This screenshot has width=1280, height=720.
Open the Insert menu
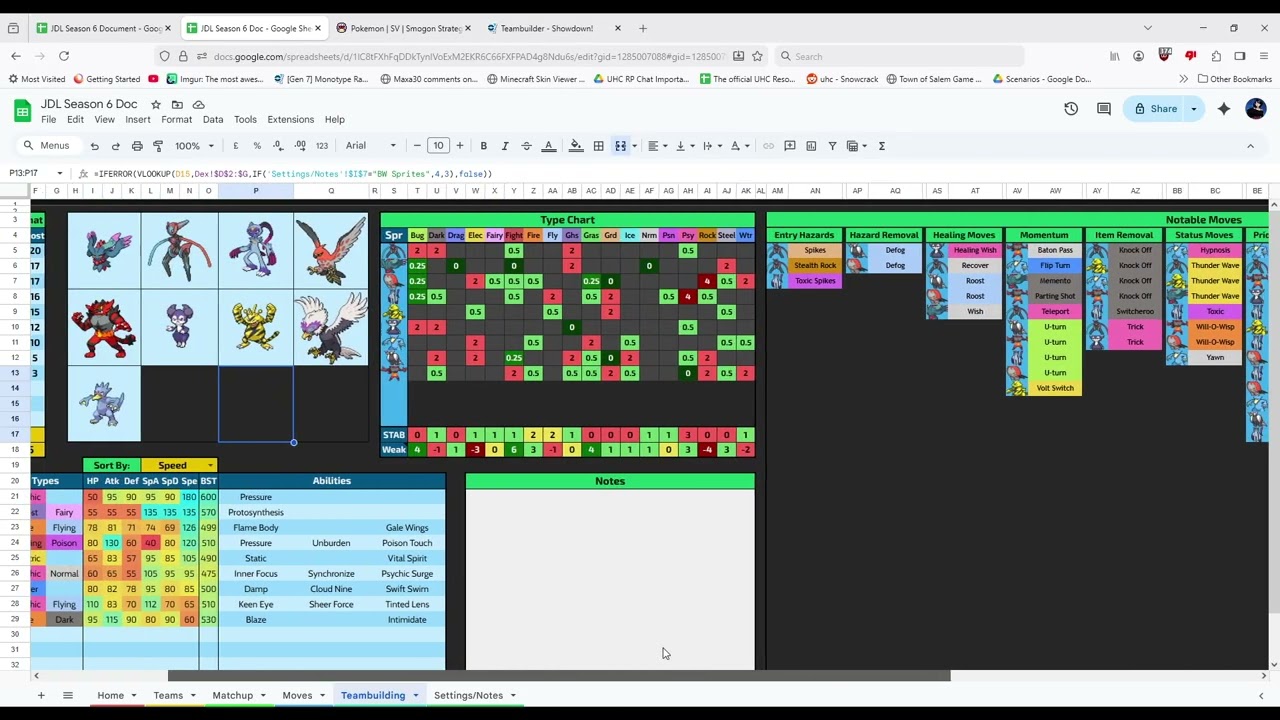(138, 119)
